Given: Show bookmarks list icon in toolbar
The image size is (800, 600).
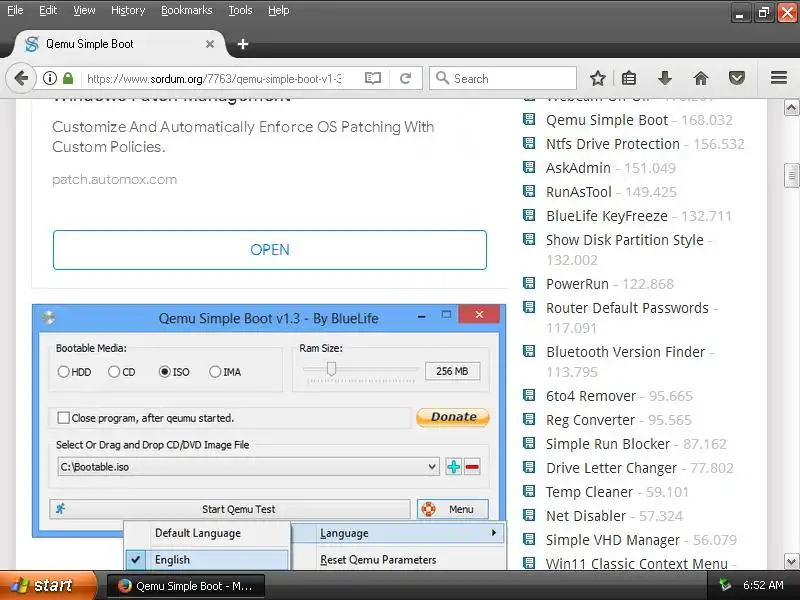Looking at the screenshot, I should pyautogui.click(x=629, y=79).
